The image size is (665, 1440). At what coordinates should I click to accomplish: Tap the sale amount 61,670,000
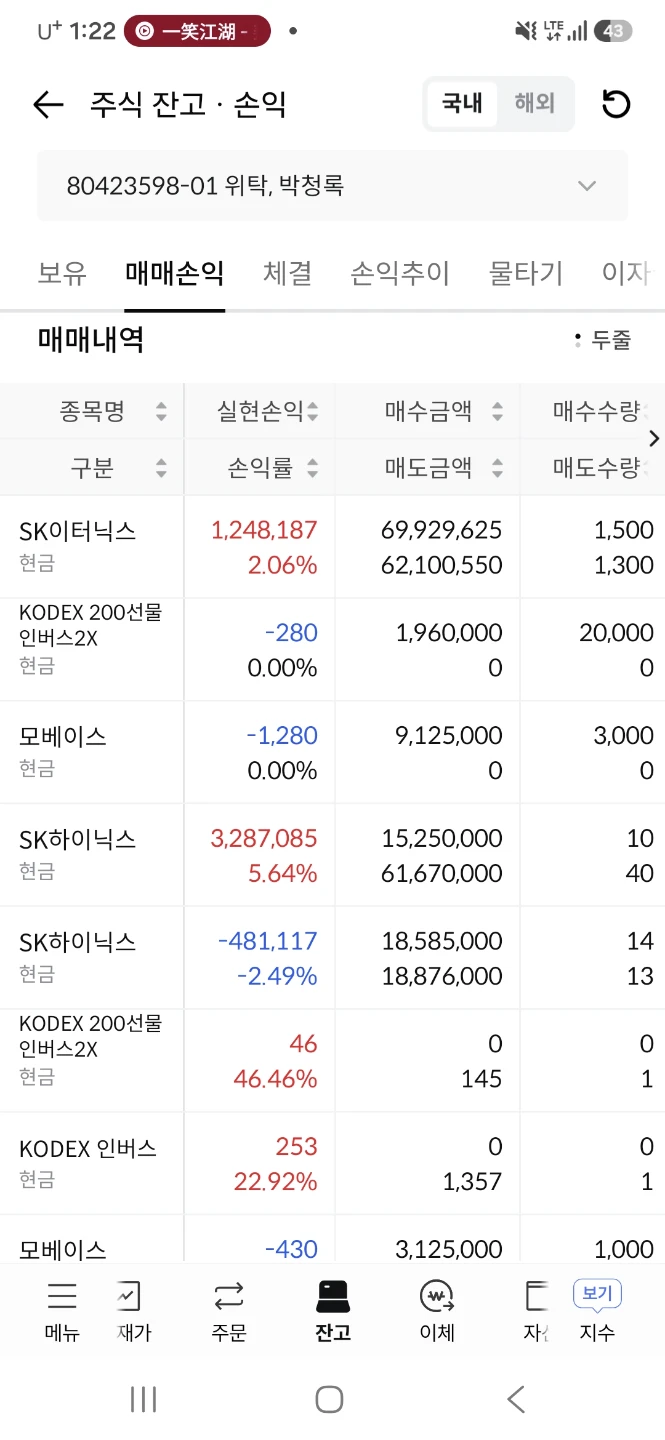(442, 873)
